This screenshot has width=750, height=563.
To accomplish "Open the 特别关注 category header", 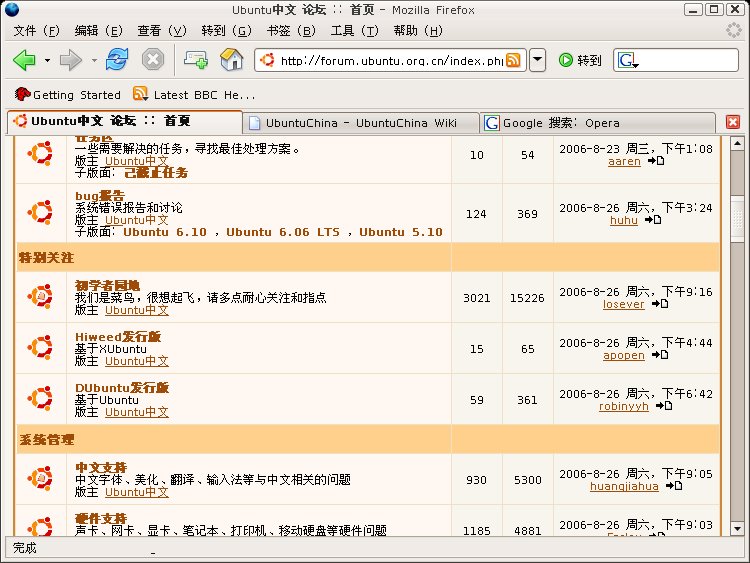I will (46, 258).
